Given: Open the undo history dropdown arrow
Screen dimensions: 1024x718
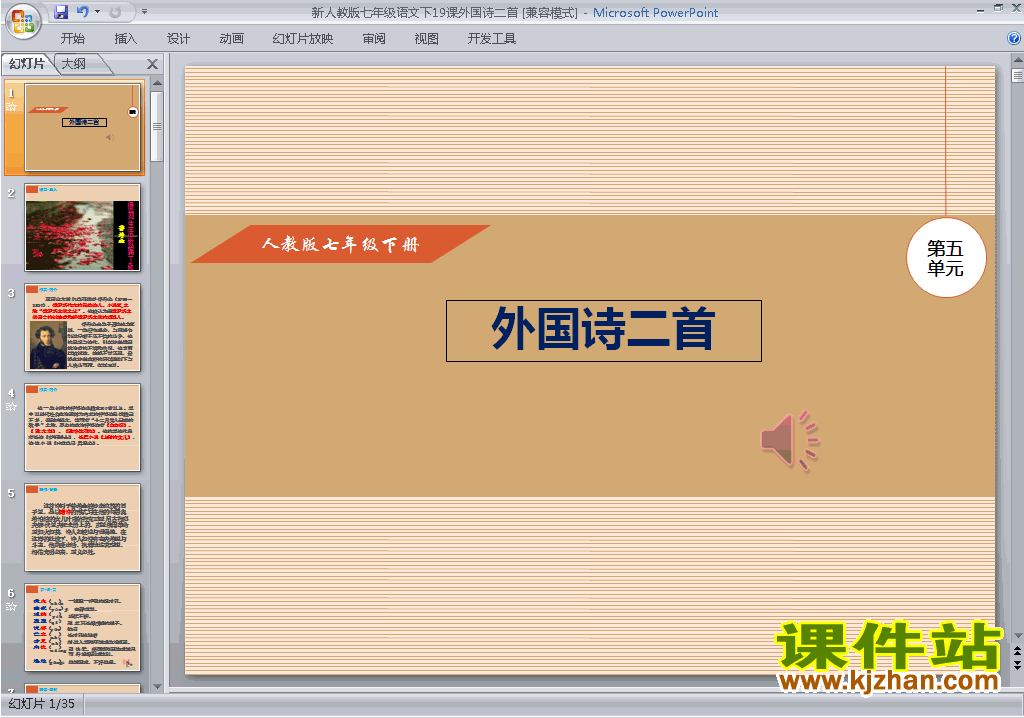Looking at the screenshot, I should pyautogui.click(x=97, y=12).
